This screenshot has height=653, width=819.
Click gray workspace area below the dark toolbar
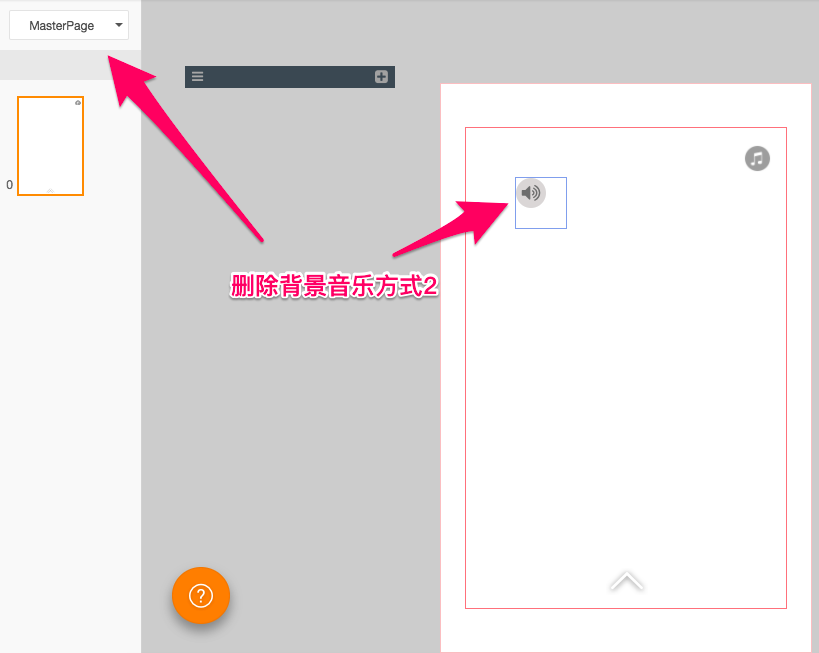tap(290, 400)
